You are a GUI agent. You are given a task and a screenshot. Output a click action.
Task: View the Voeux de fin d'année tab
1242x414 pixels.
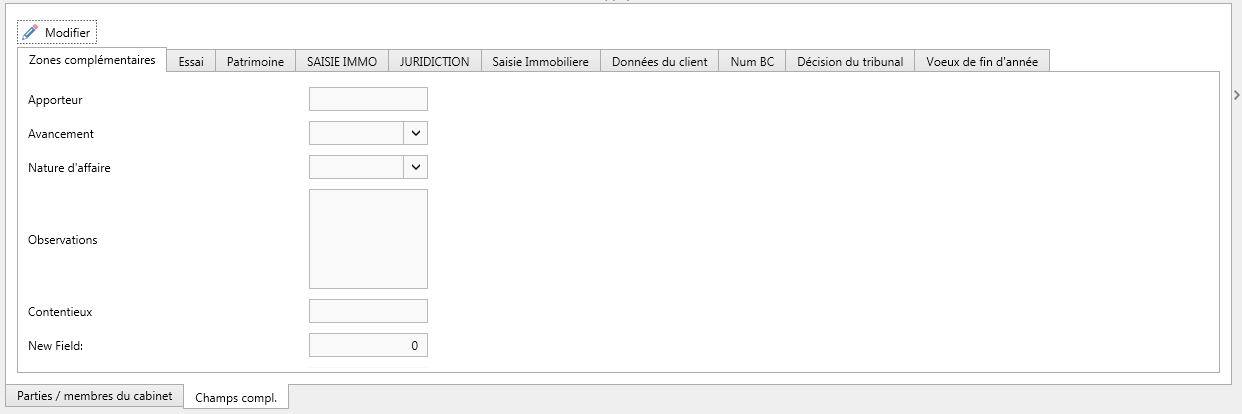click(x=981, y=61)
